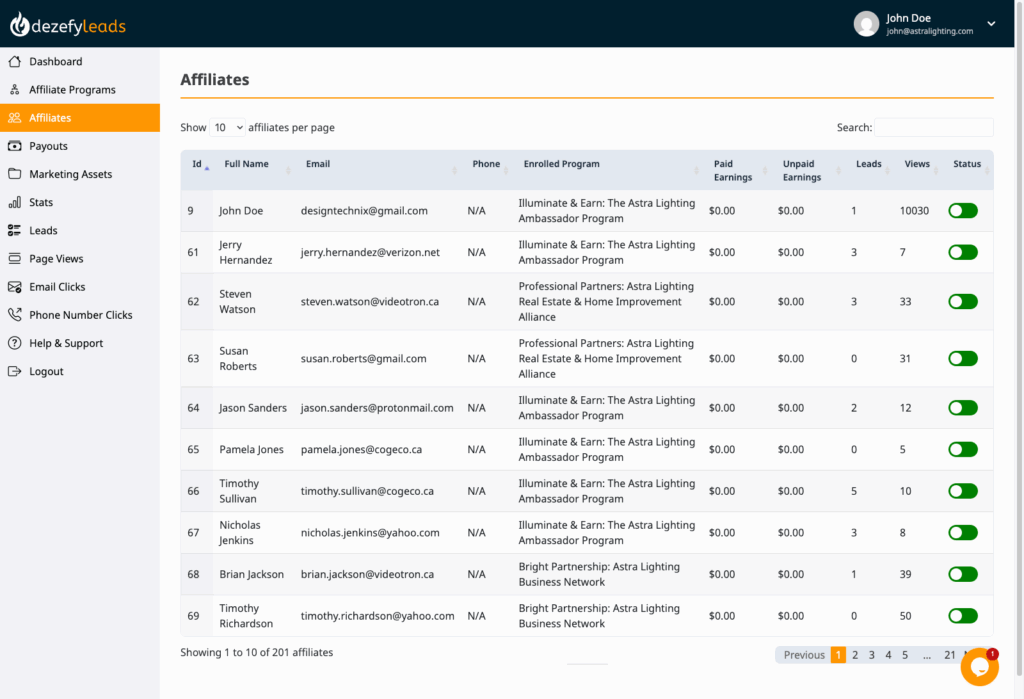The width and height of the screenshot is (1024, 699).
Task: Click the Affiliate Programs hierarchy icon
Action: tap(14, 89)
